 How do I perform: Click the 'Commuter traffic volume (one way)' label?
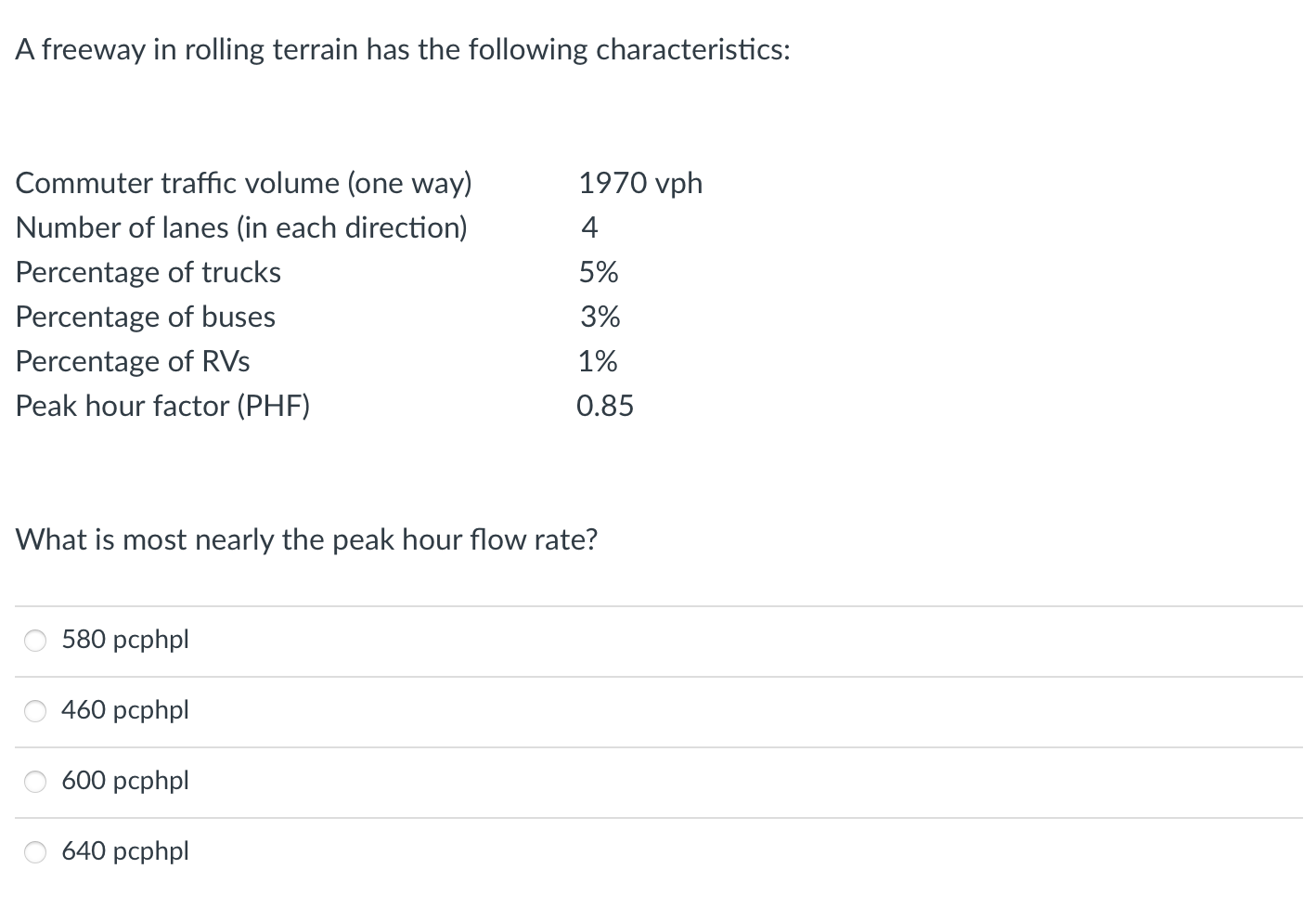(x=244, y=184)
